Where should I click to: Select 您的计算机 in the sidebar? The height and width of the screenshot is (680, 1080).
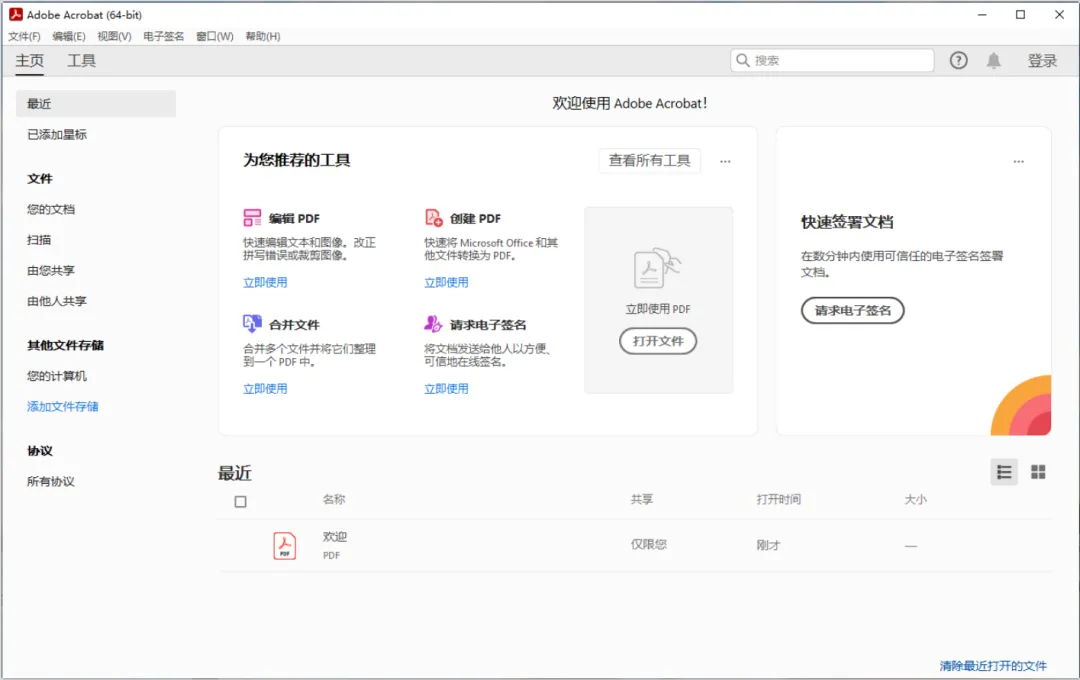[x=57, y=376]
